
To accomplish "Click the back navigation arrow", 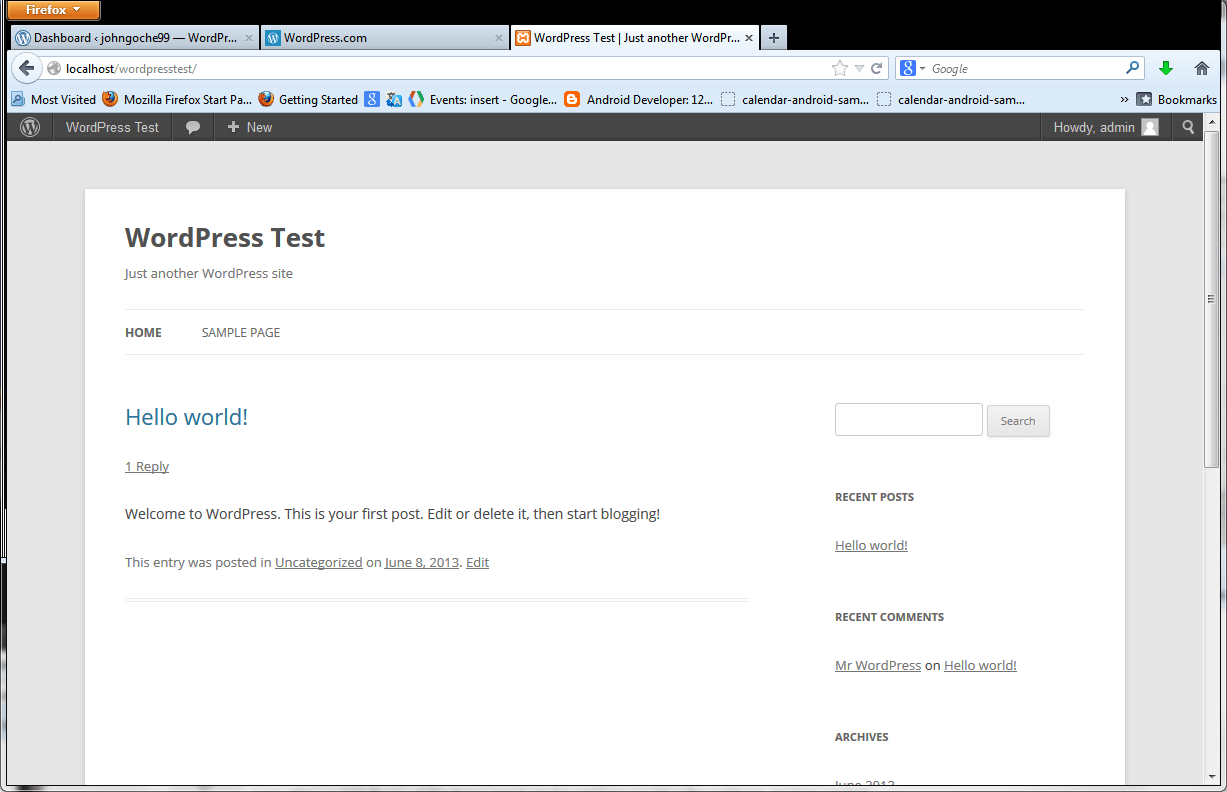I will pos(27,68).
